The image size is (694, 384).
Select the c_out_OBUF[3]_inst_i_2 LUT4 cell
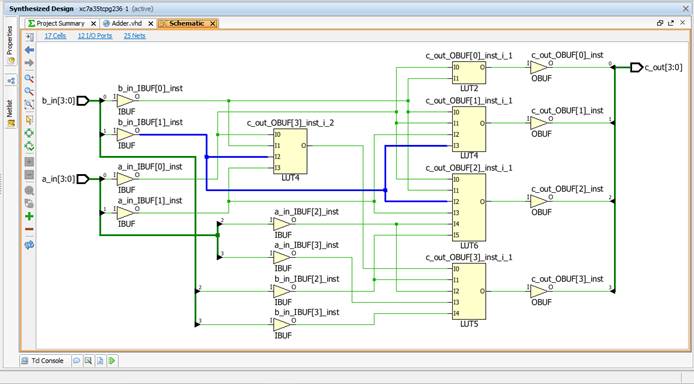pyautogui.click(x=290, y=151)
